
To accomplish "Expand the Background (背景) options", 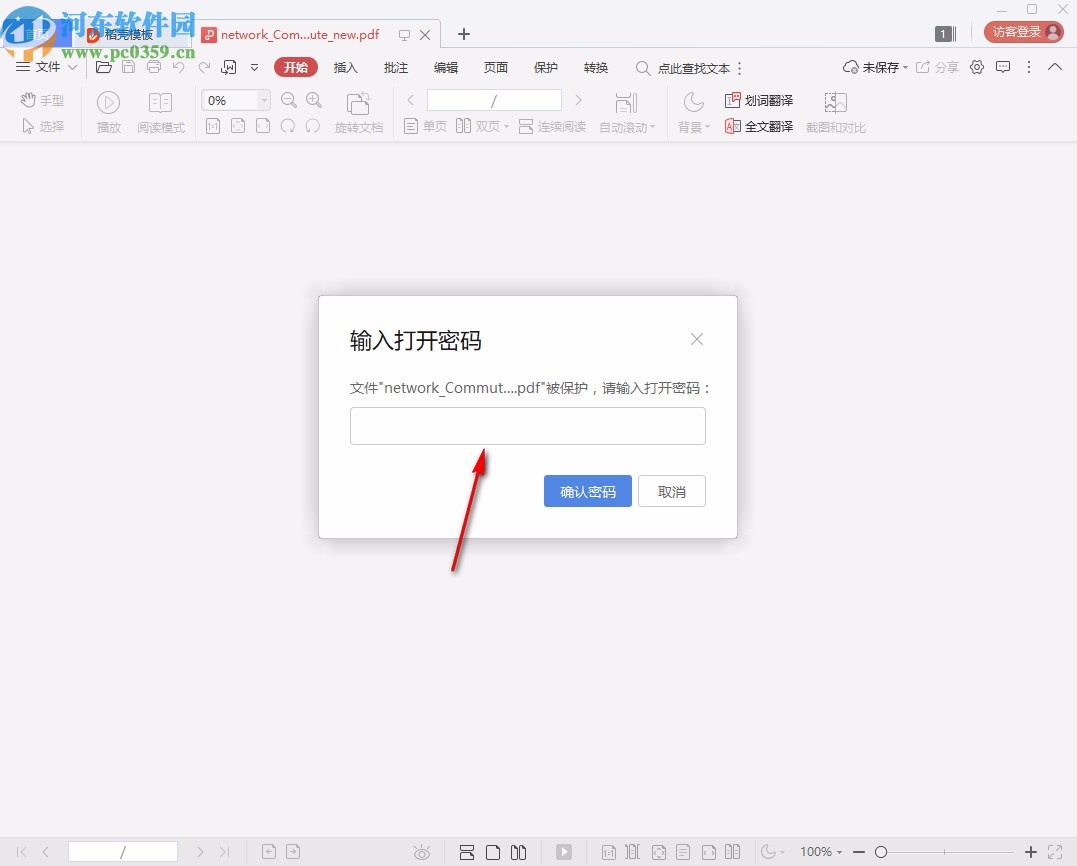I will [693, 126].
